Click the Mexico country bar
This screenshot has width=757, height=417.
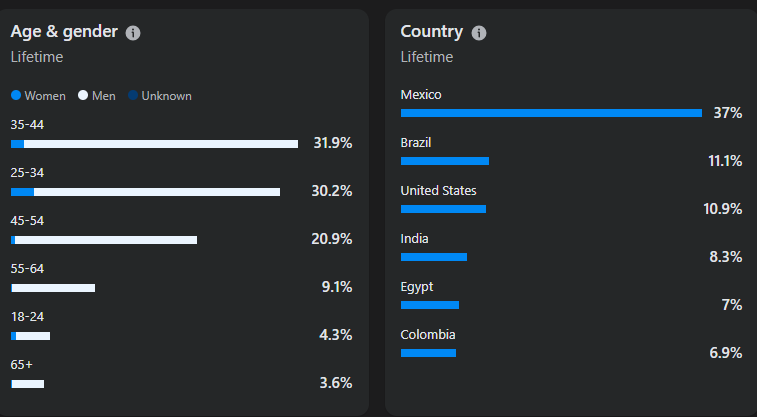[x=551, y=113]
